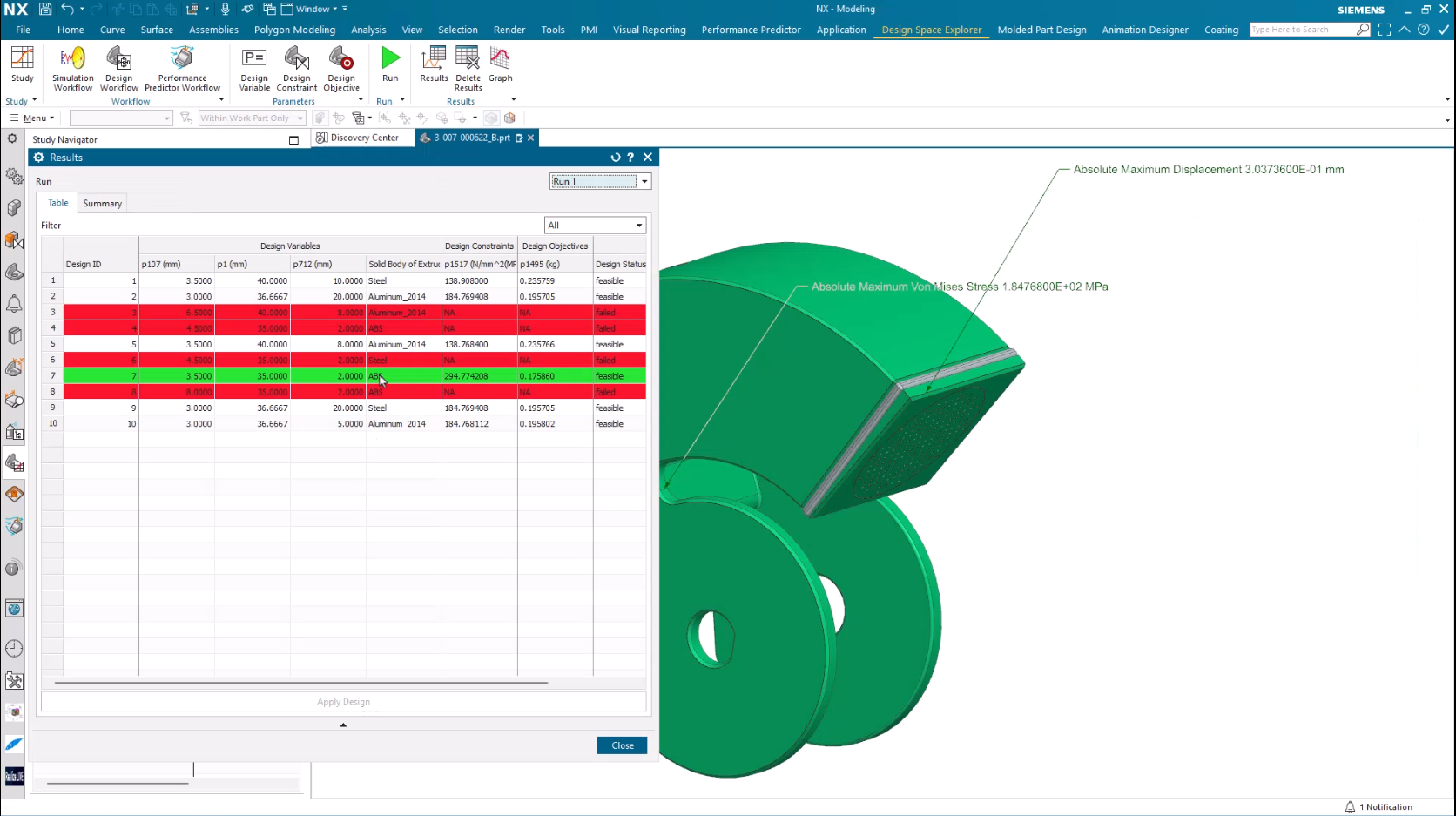Screen dimensions: 1456x816
Task: Collapse the panel with the up arrow
Action: coord(343,725)
